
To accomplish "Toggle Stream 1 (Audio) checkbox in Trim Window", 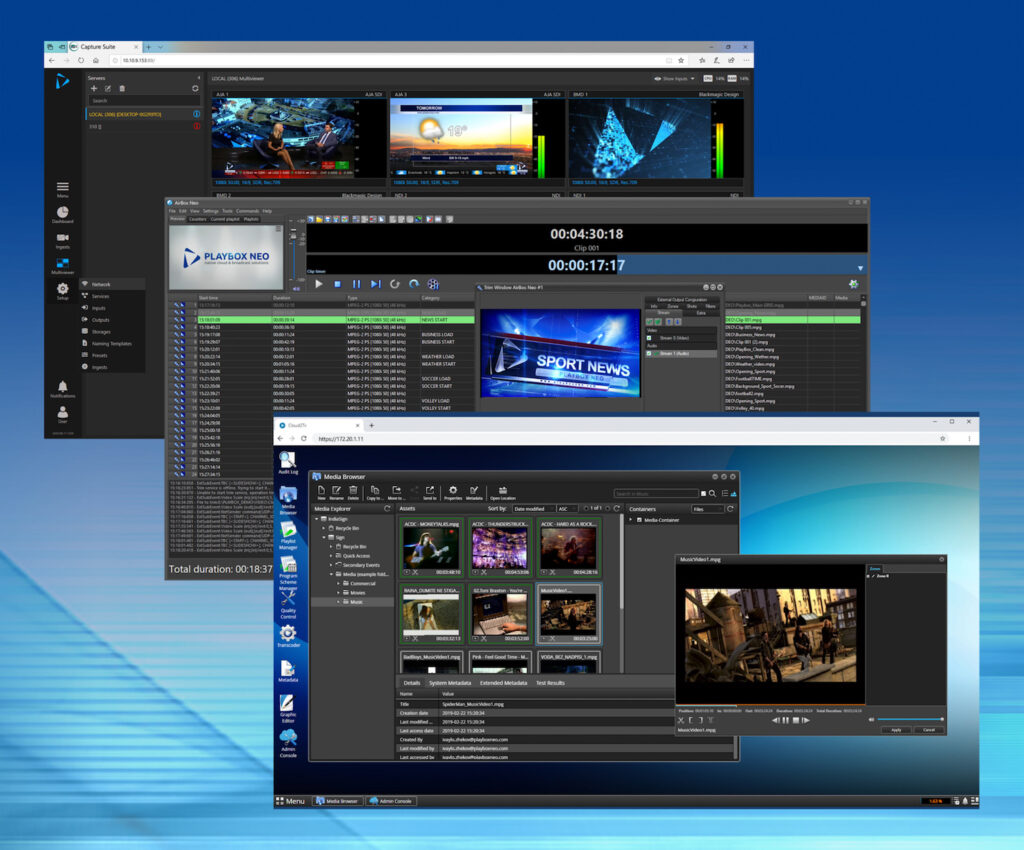I will click(648, 353).
